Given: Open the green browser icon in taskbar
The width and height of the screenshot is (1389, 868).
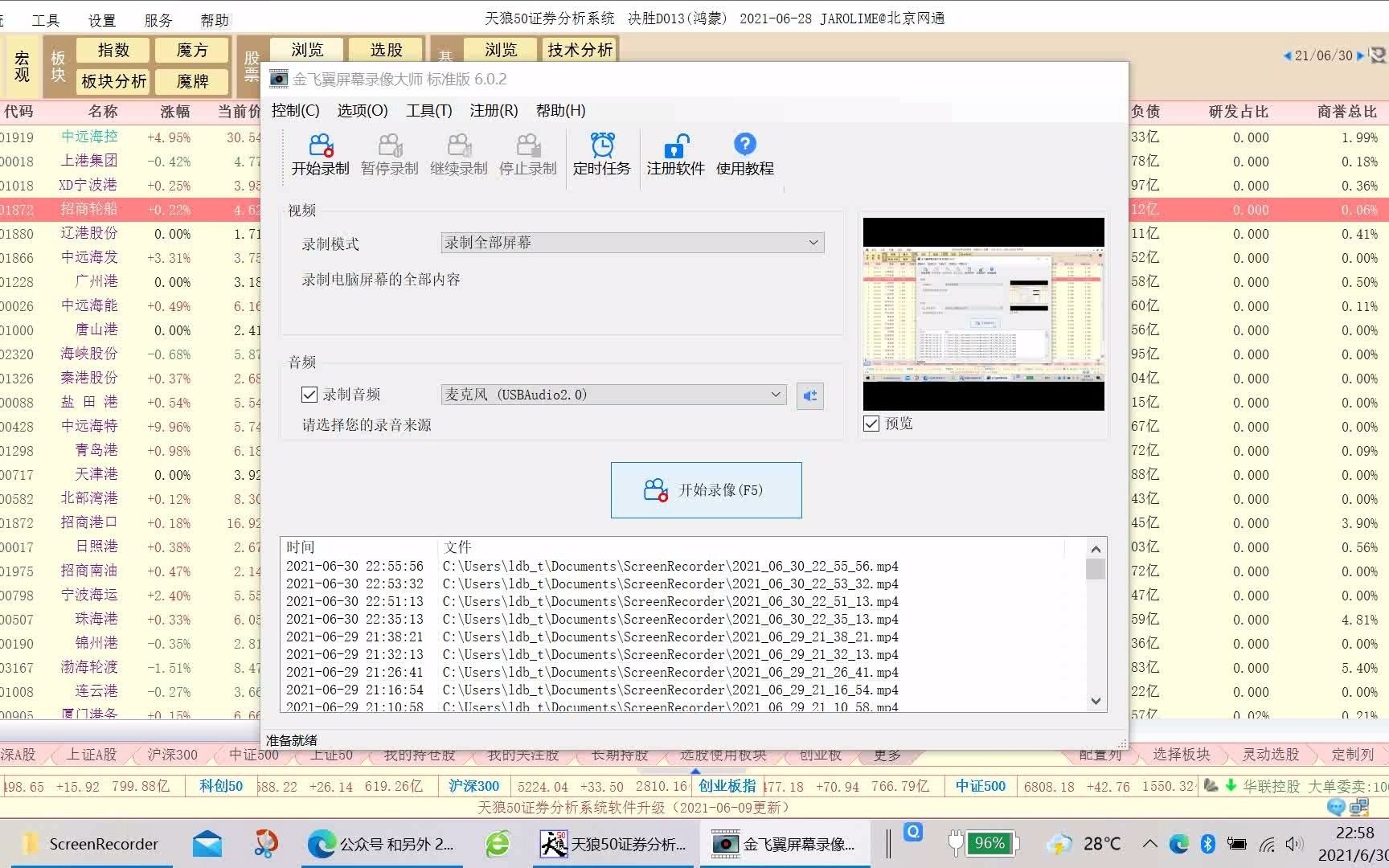Looking at the screenshot, I should click(498, 844).
